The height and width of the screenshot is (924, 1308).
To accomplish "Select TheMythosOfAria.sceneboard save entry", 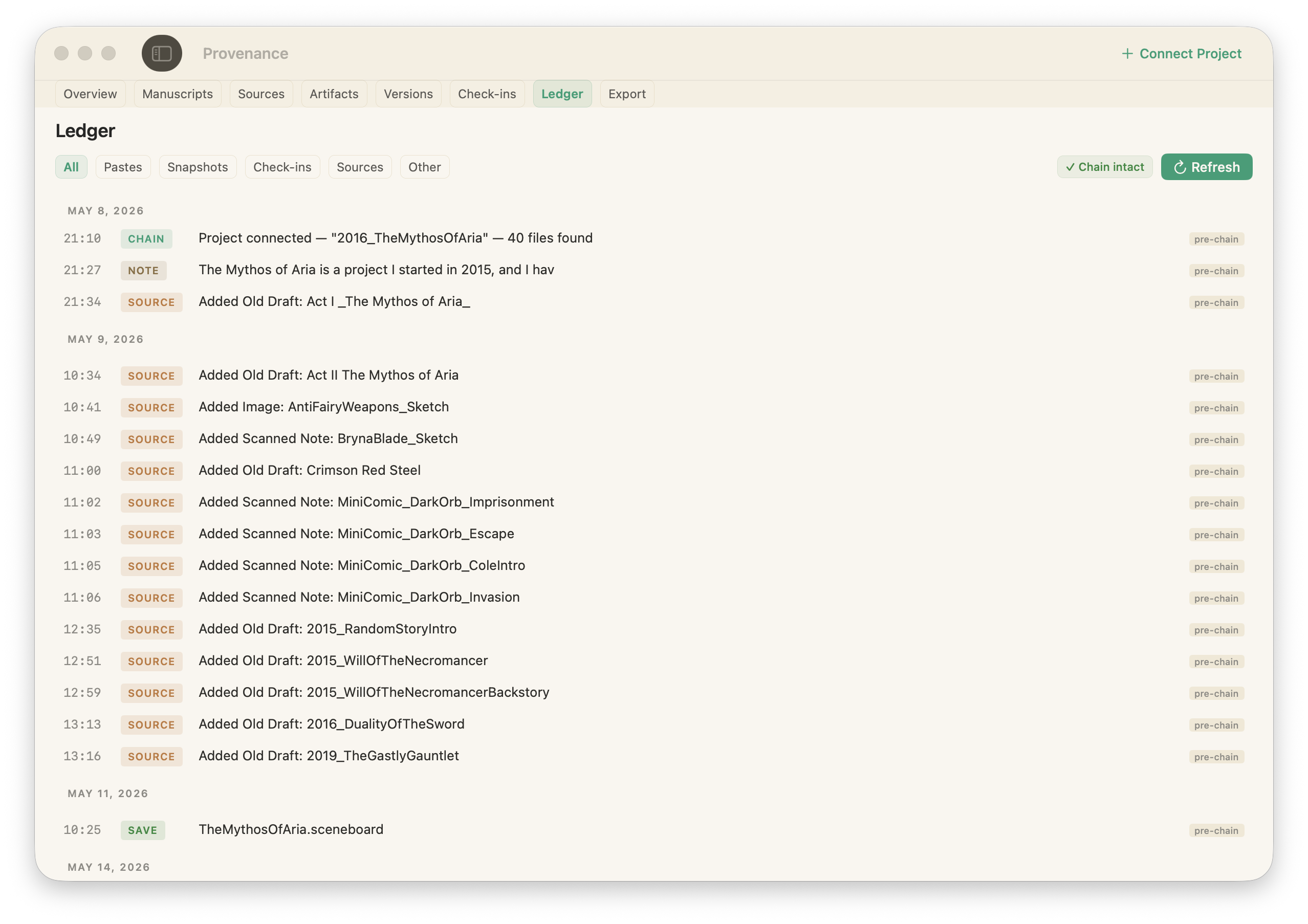I will tap(653, 830).
